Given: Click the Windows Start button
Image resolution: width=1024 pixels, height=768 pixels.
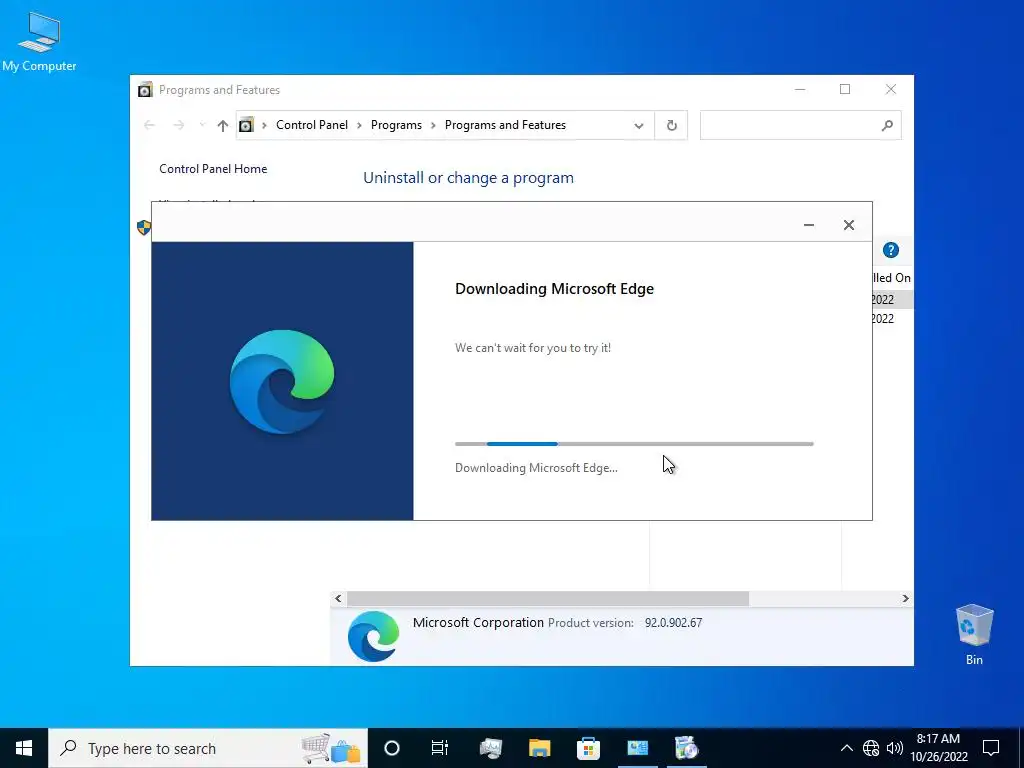Looking at the screenshot, I should [24, 748].
